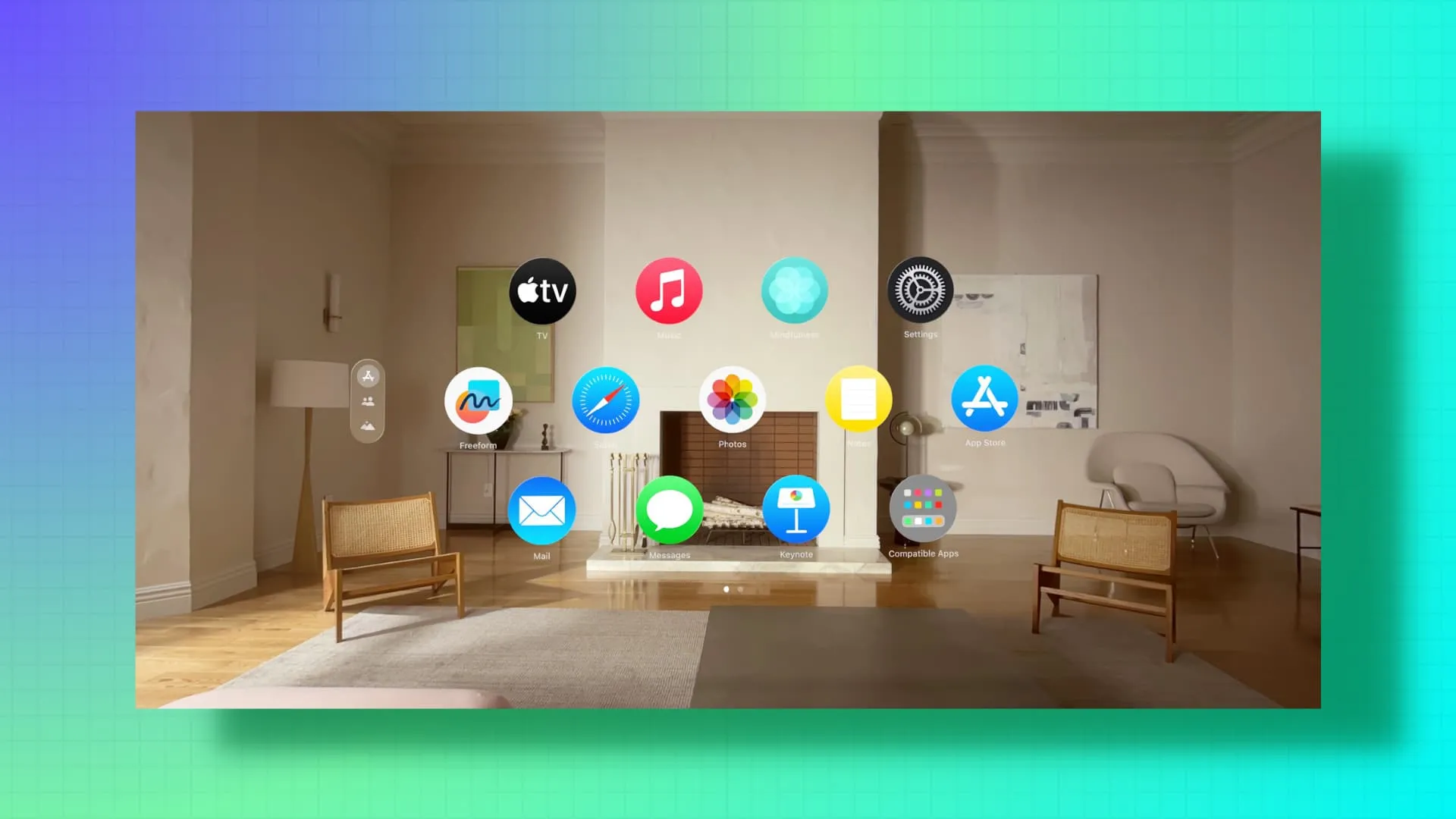This screenshot has height=819, width=1456.
Task: Navigate to second page indicator dot
Action: 741,589
